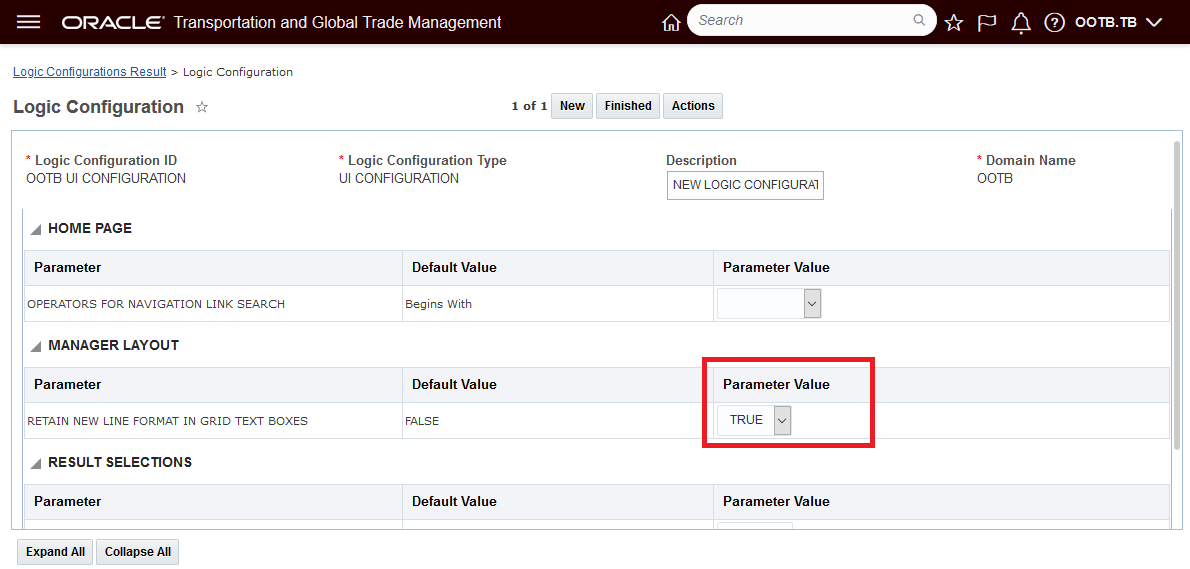Click the New button
The image size is (1190, 569).
[572, 106]
